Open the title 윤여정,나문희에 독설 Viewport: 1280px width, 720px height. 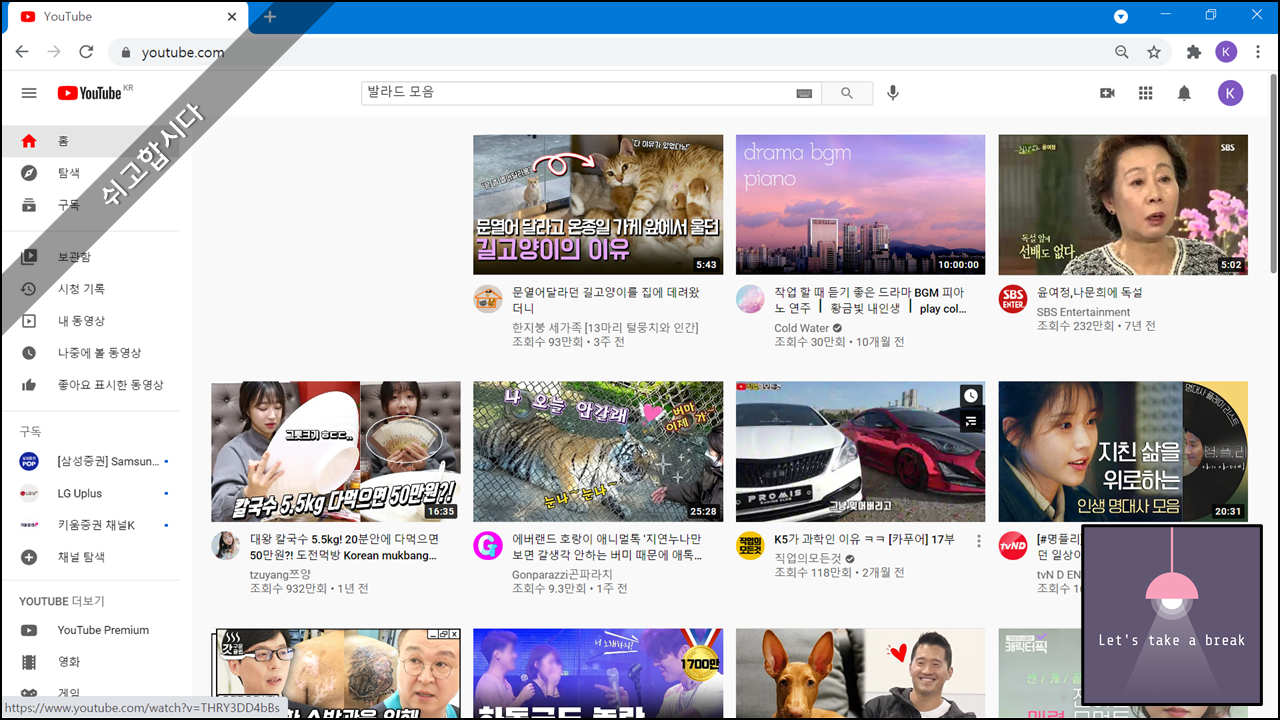pos(1089,293)
